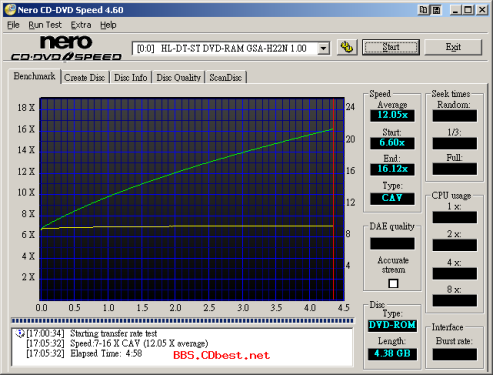This screenshot has width=493, height=375.
Task: Click the Nero CD-DVD Speed logo
Action: (x=66, y=49)
